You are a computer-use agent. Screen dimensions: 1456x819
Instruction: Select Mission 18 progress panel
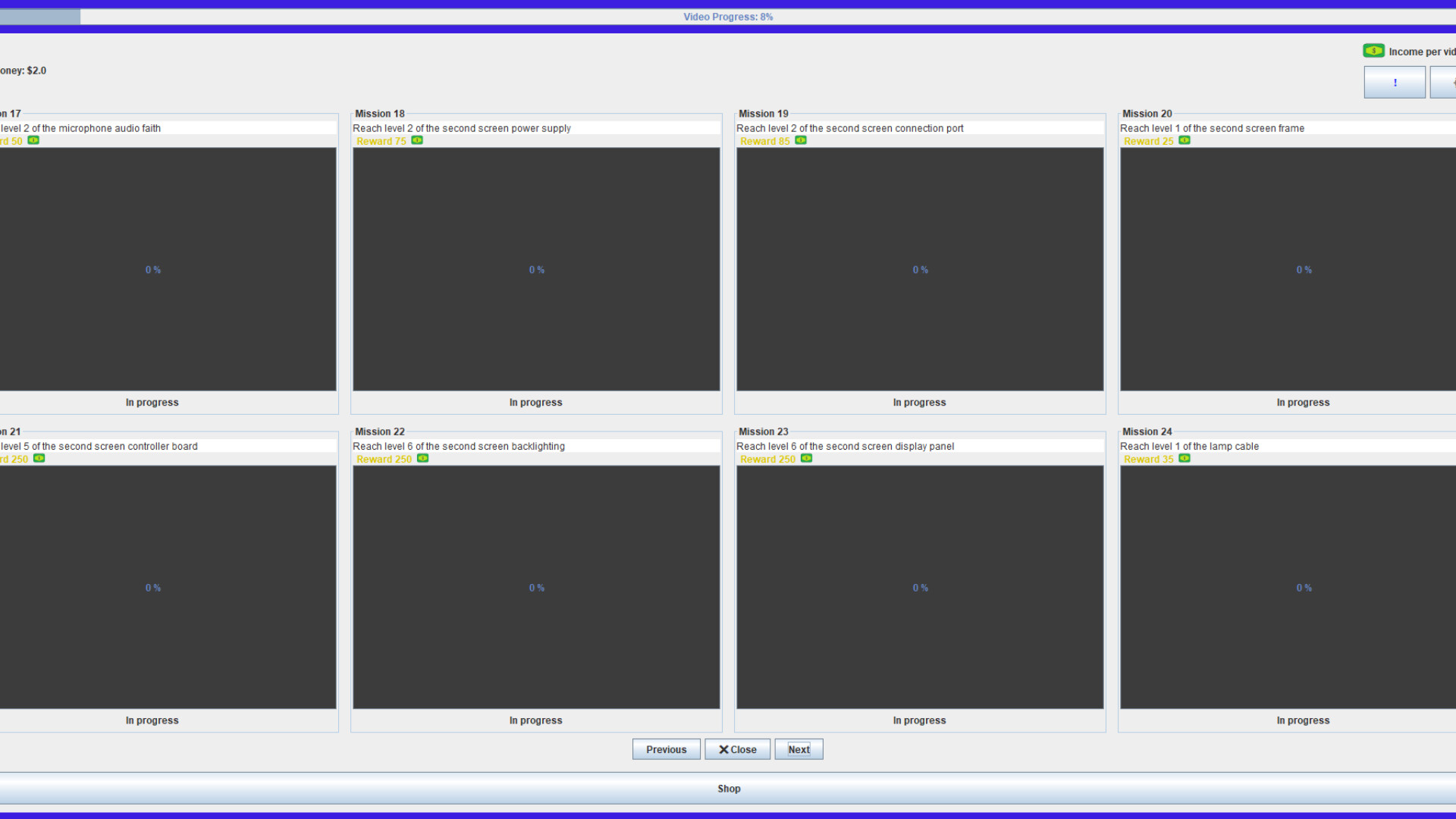click(536, 269)
